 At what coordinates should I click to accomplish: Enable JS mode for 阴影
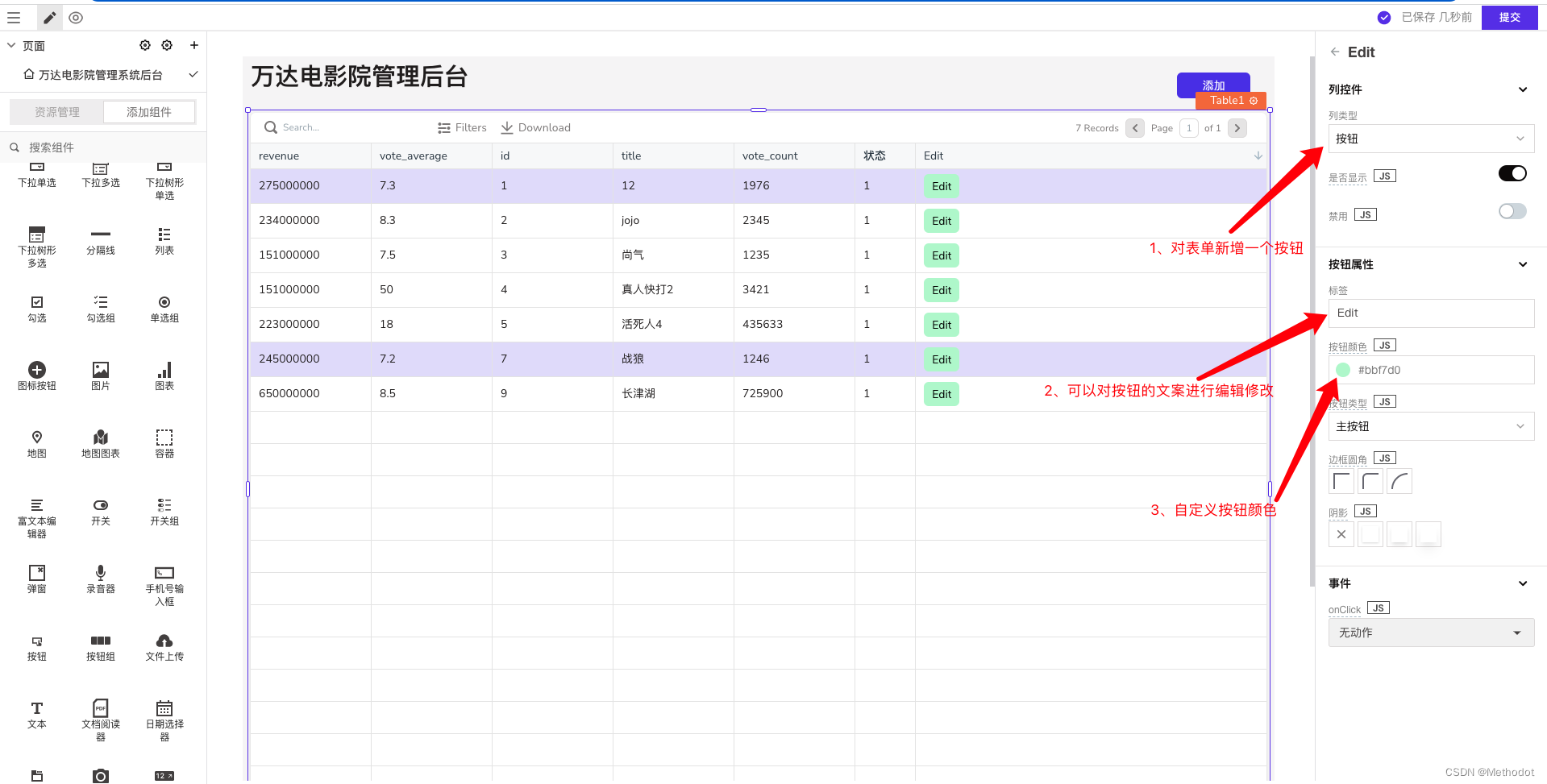point(1366,512)
